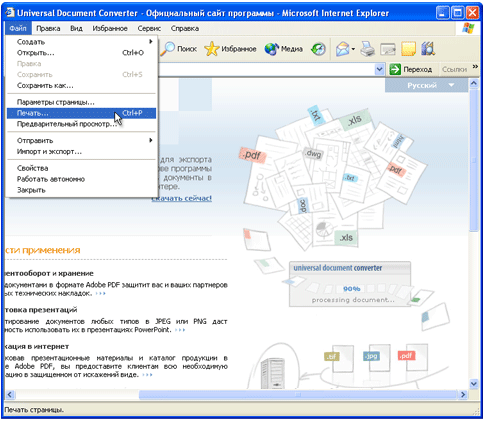484x422 pixels.
Task: Click the address bar input field
Action: point(267,69)
